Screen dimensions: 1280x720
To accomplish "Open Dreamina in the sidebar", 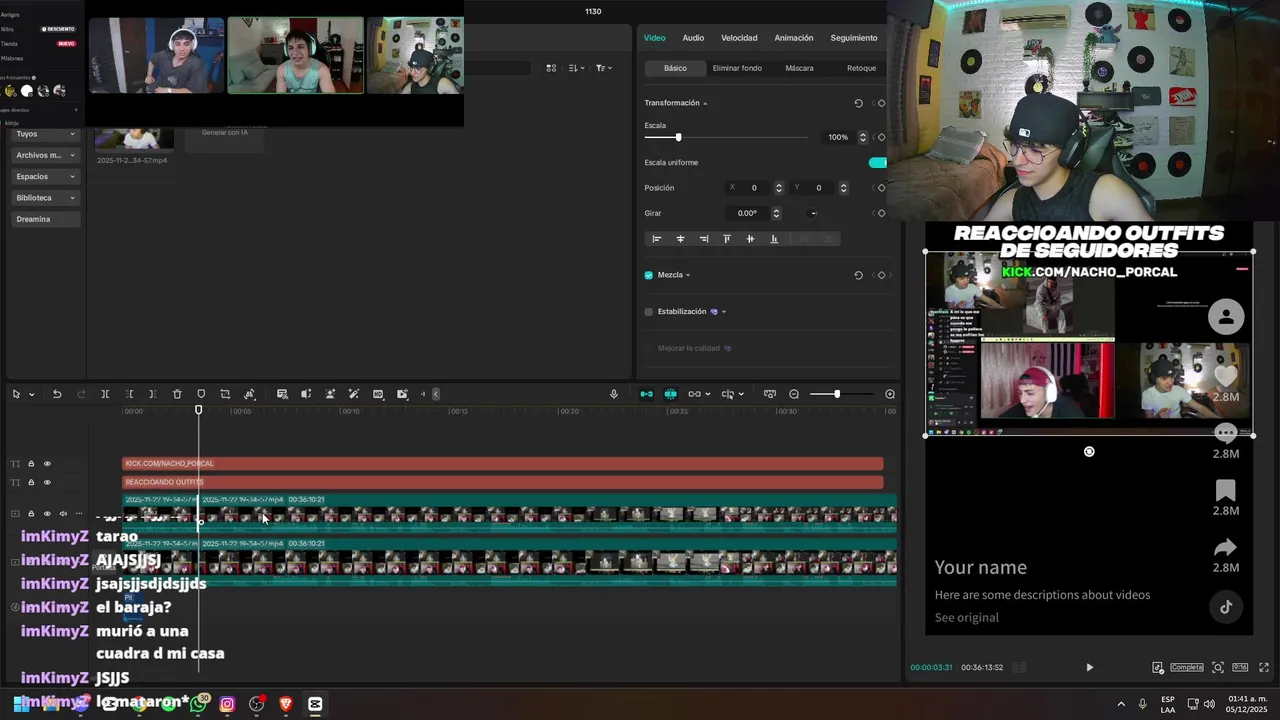I will (45, 219).
